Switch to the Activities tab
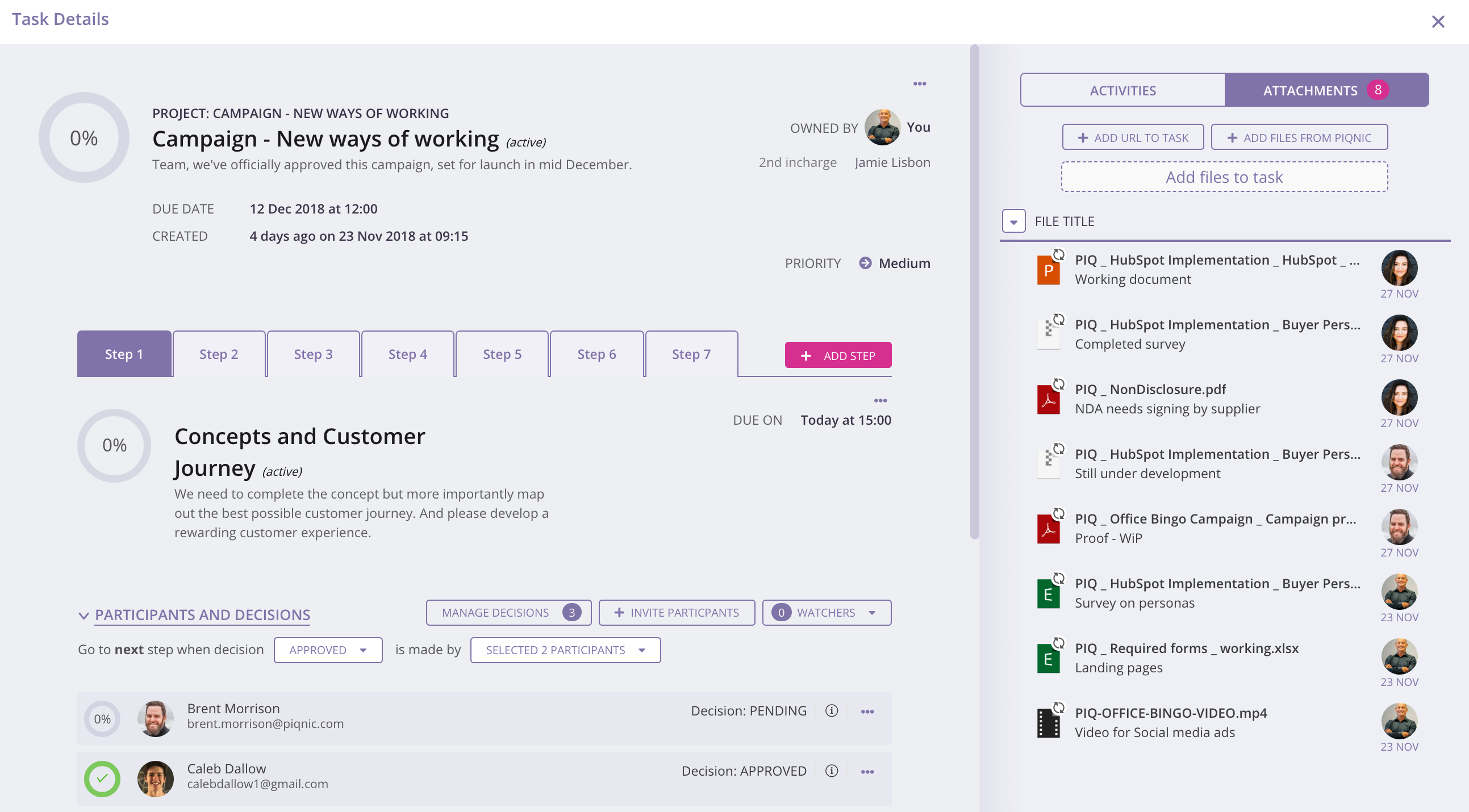1469x812 pixels. 1122,90
